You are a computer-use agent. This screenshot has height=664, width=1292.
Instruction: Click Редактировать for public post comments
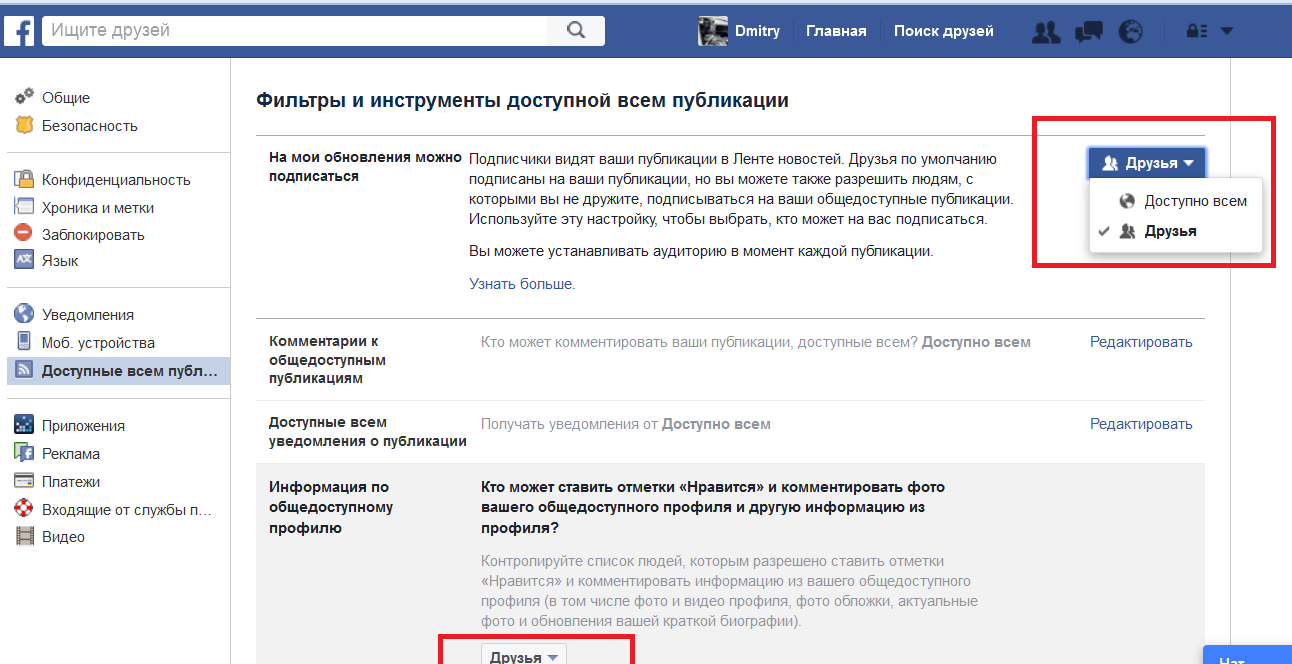1141,342
